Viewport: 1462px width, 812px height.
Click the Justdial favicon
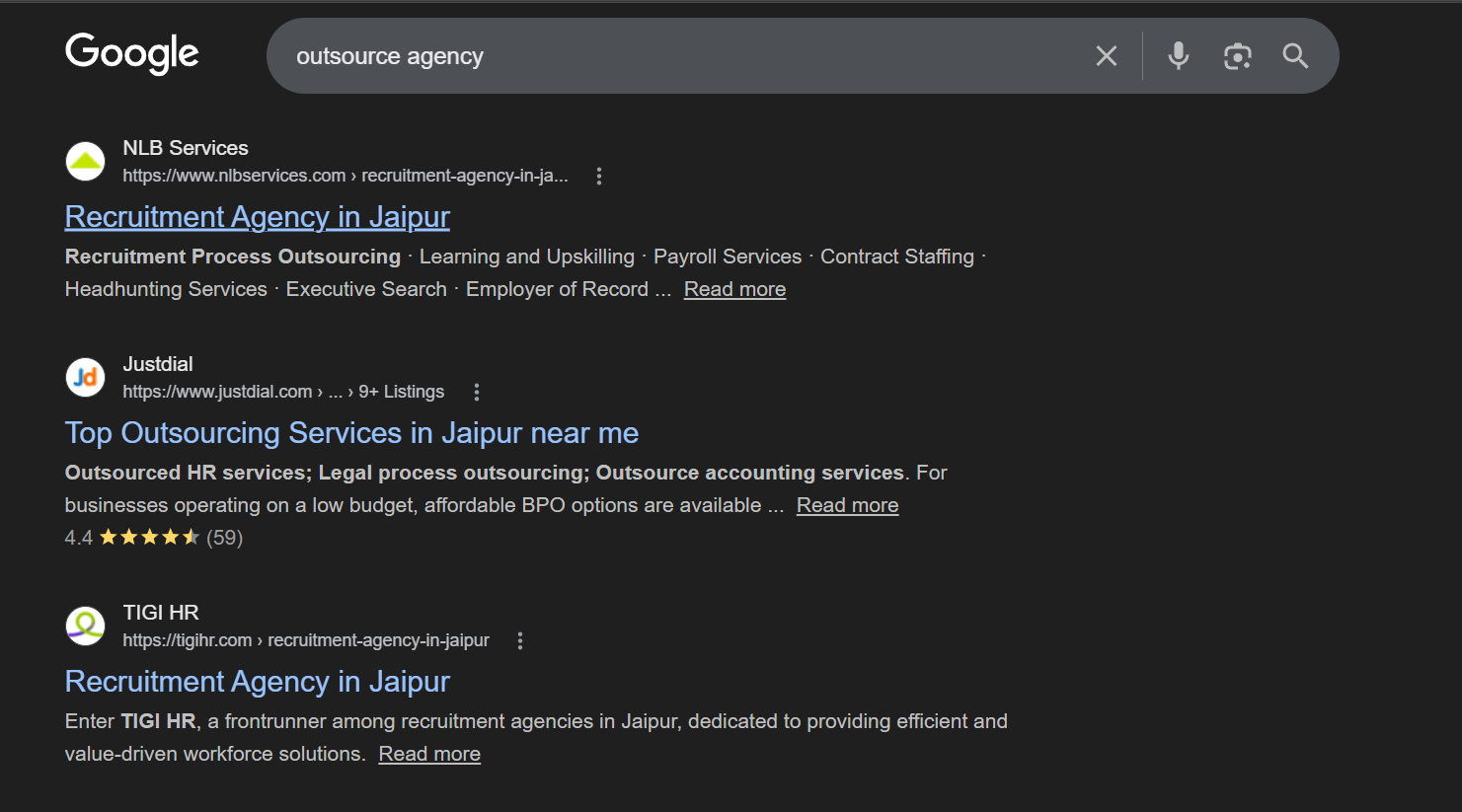(85, 377)
